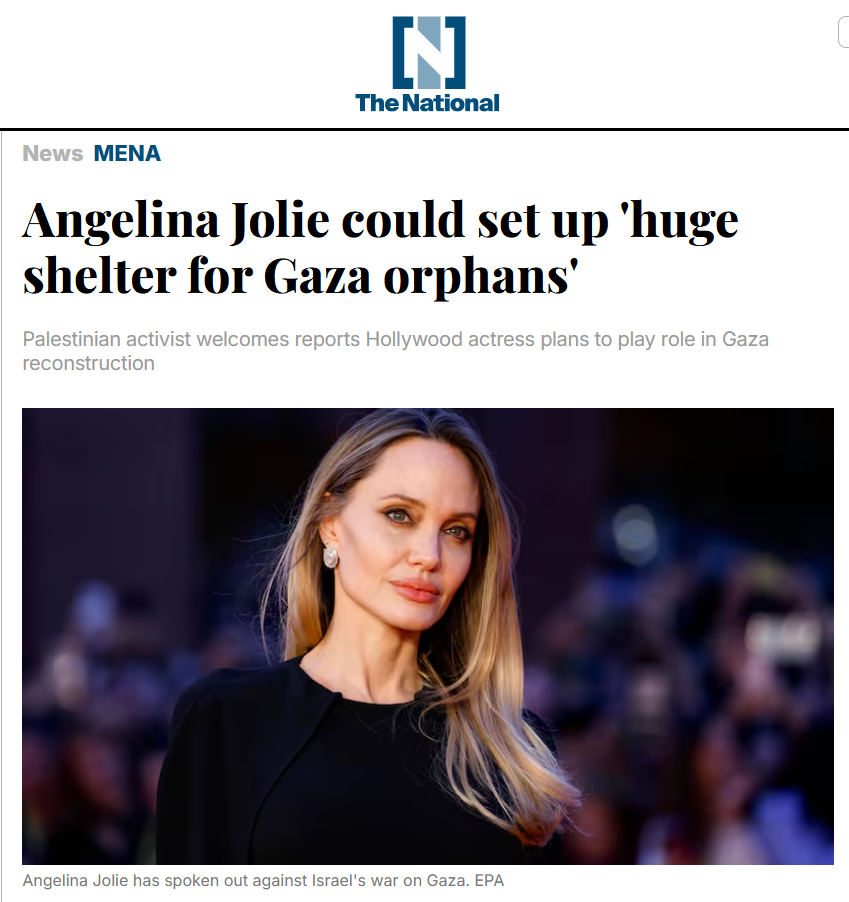The width and height of the screenshot is (849, 902).
Task: Open the News breadcrumb link
Action: [53, 154]
